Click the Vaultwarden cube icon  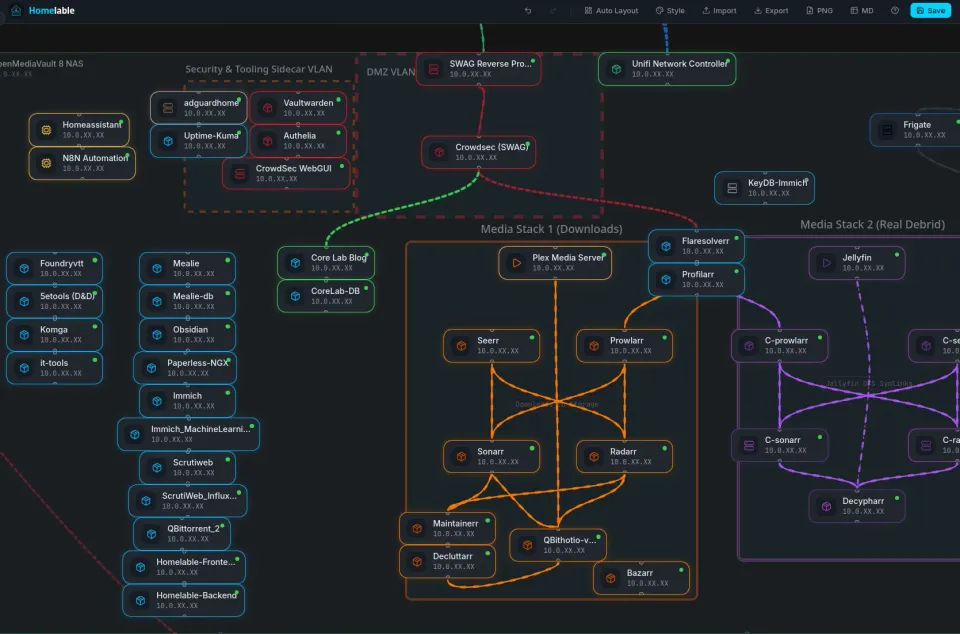pos(268,108)
